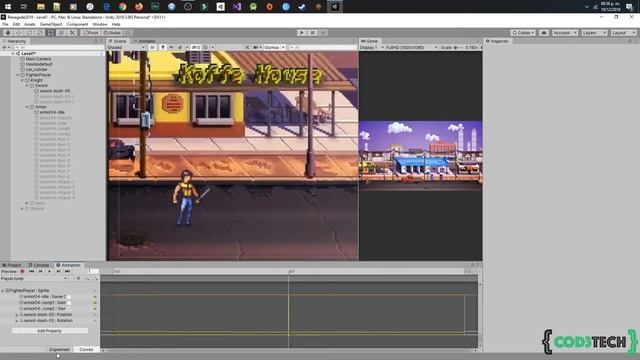Open the Account dropdown
Screen dimensions: 640x360
coord(565,33)
